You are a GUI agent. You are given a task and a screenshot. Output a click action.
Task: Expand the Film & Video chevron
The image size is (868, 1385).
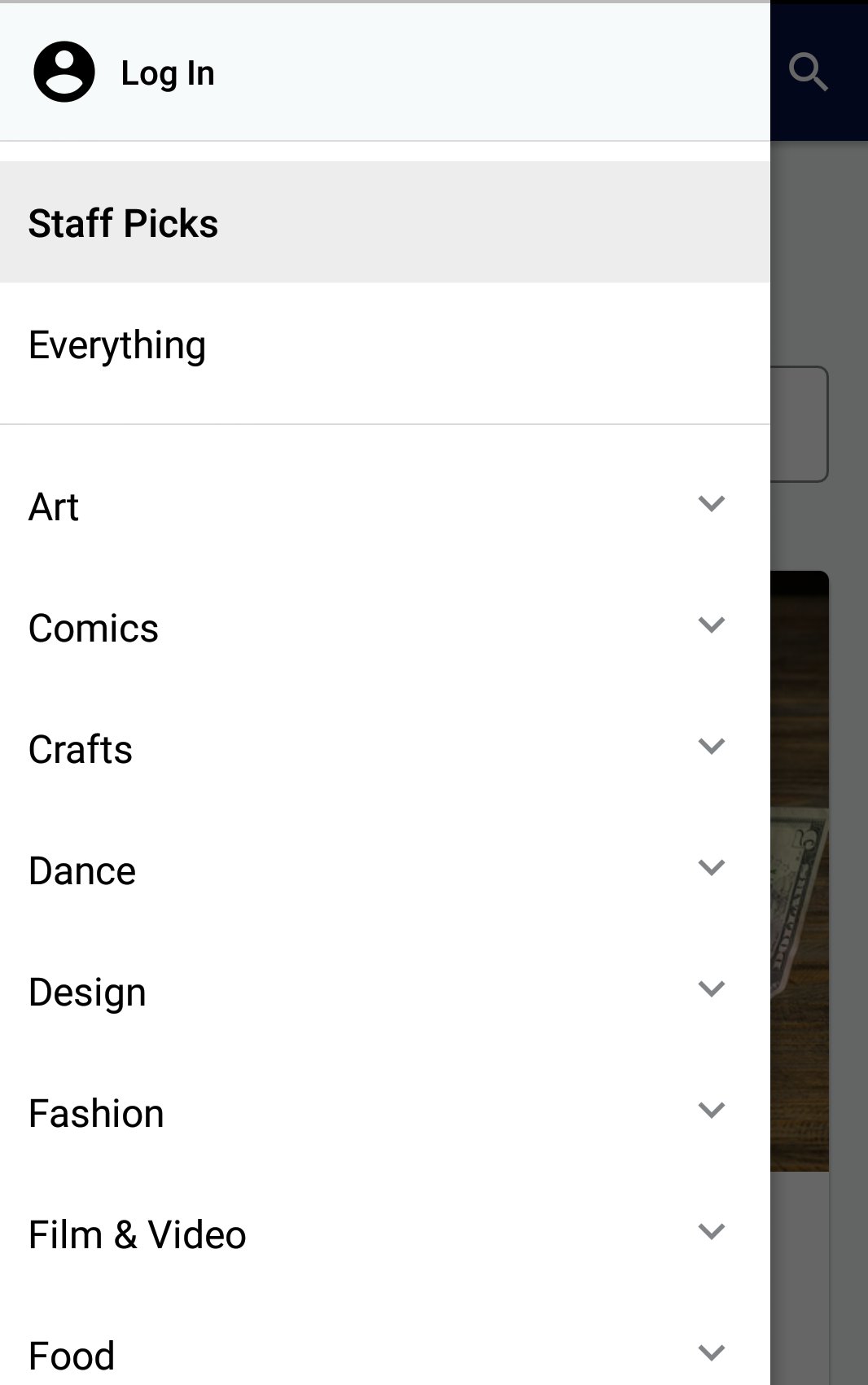[x=712, y=1232]
